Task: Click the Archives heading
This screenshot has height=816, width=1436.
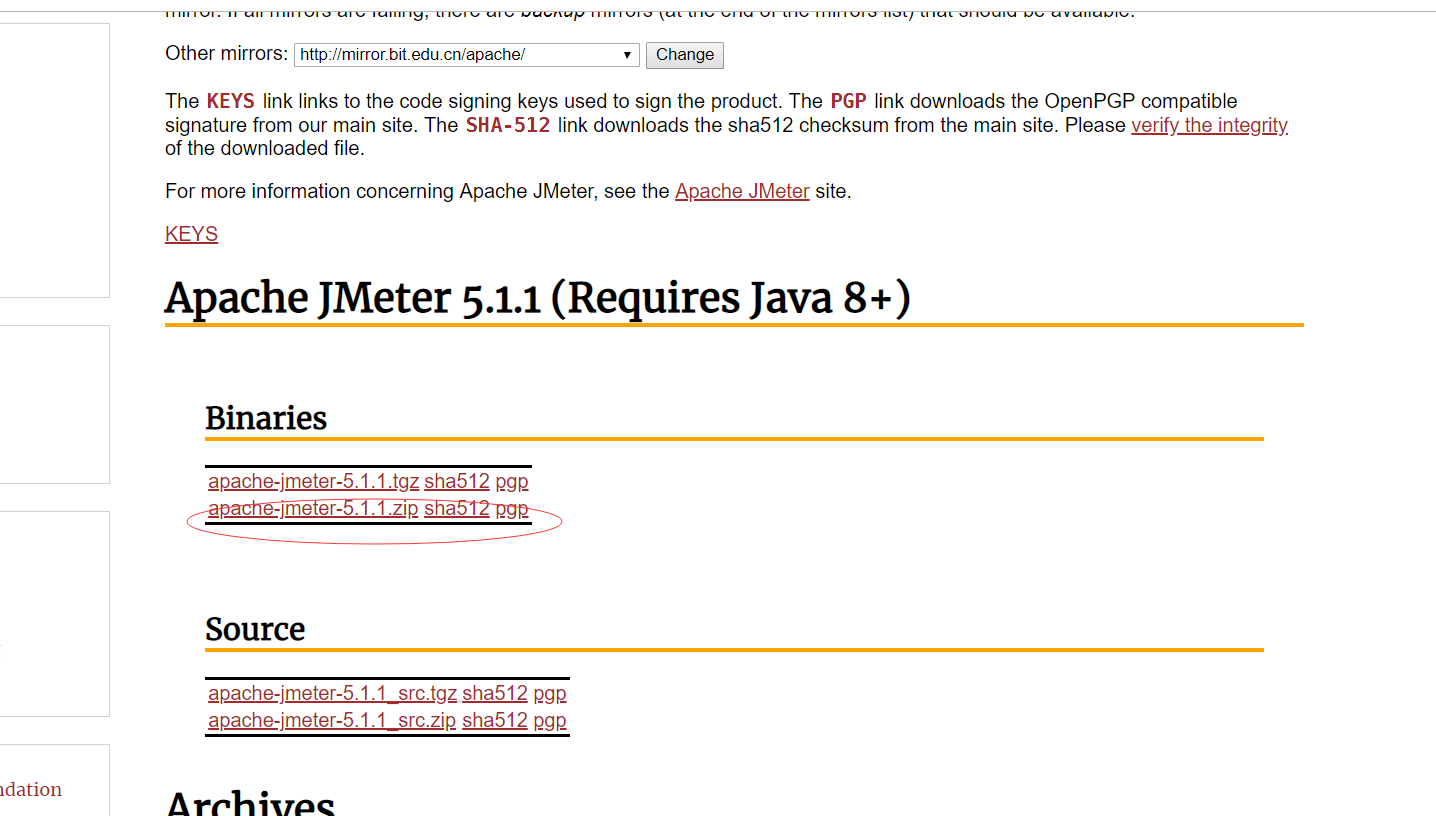Action: [250, 803]
